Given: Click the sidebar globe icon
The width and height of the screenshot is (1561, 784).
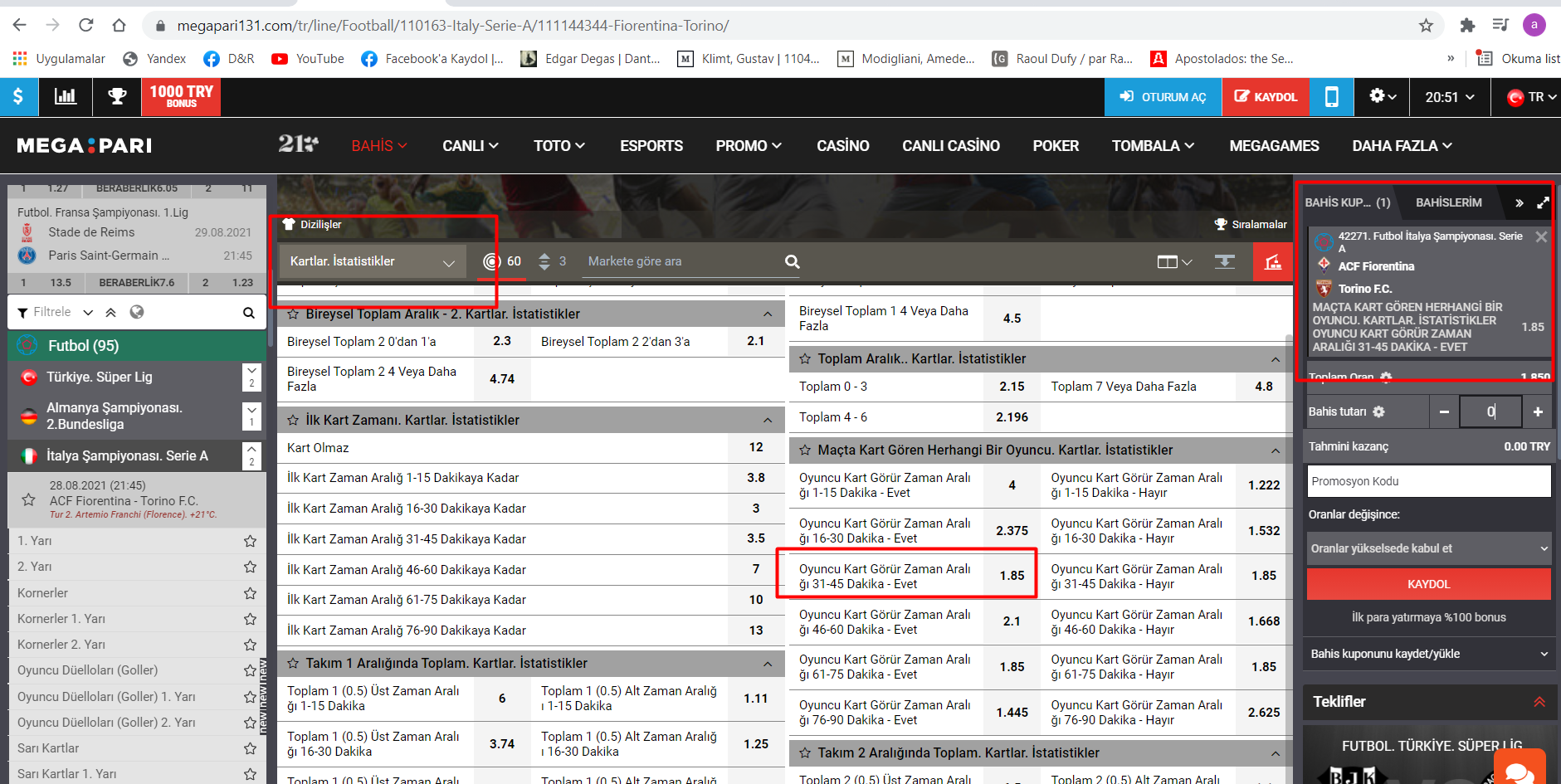Looking at the screenshot, I should pyautogui.click(x=137, y=312).
